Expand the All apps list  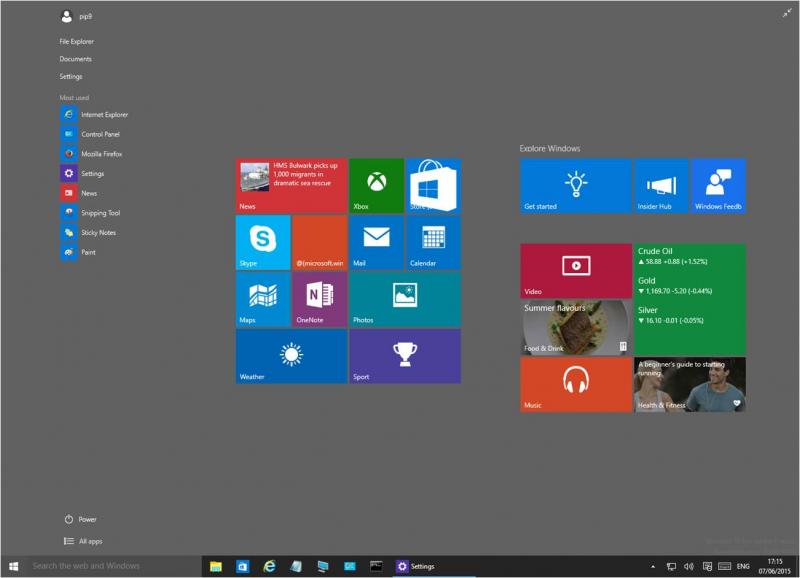click(x=84, y=541)
